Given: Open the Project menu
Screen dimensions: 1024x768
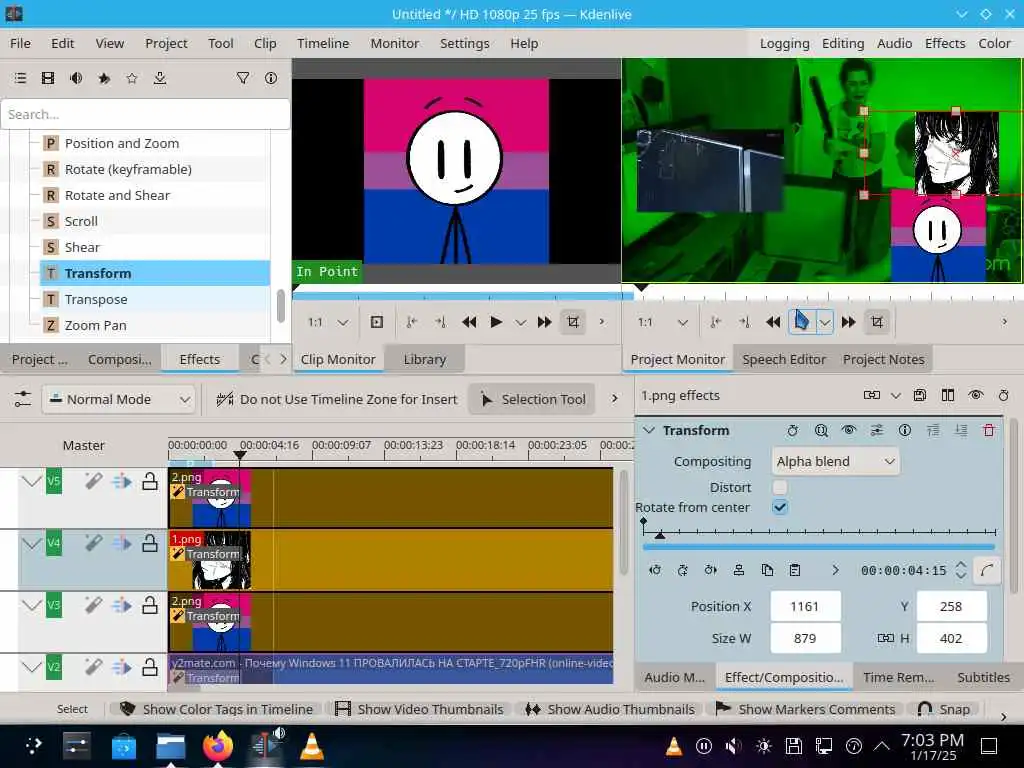Looking at the screenshot, I should click(x=166, y=43).
